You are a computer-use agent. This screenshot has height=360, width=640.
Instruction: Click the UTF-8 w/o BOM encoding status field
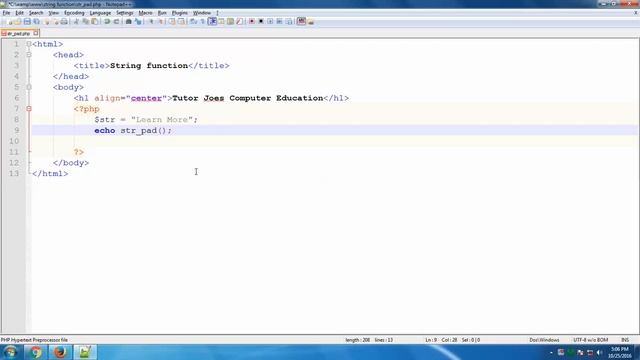590,340
